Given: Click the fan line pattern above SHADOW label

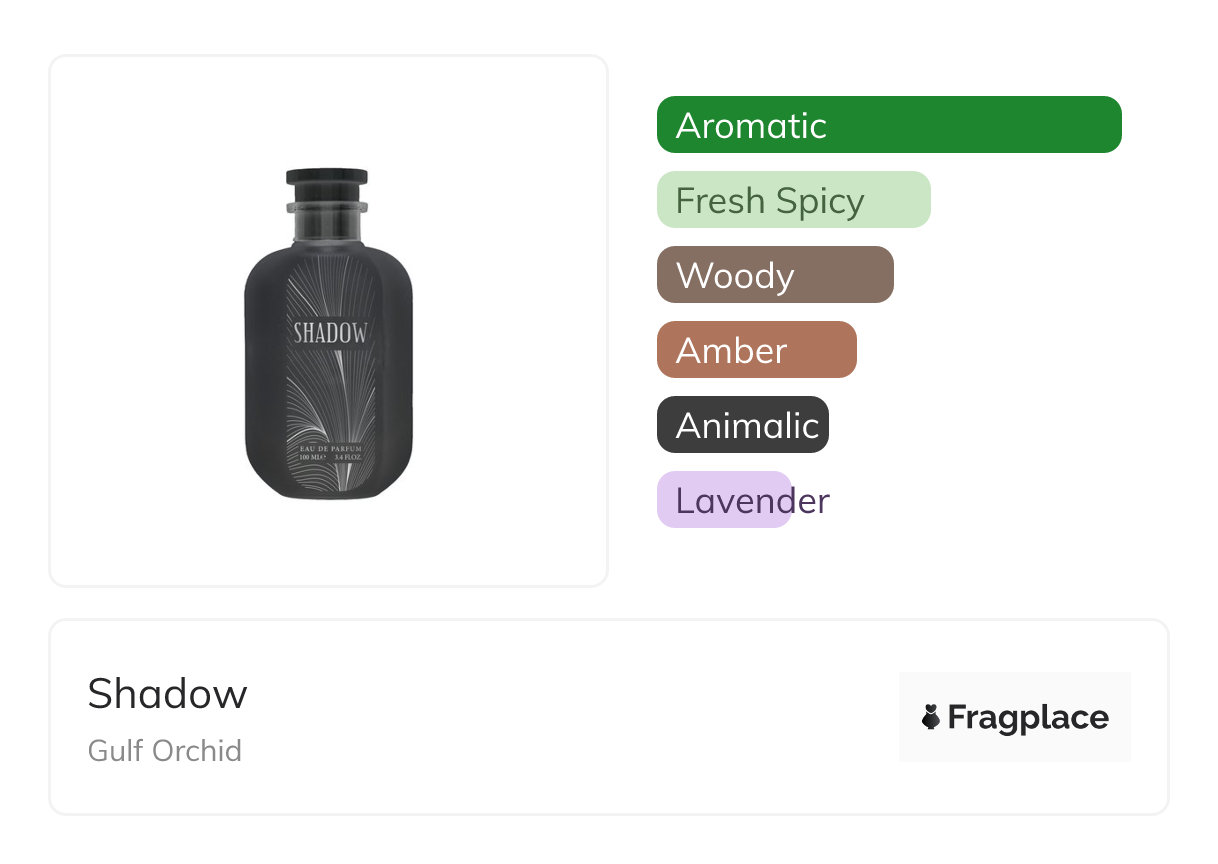Looking at the screenshot, I should point(328,290).
